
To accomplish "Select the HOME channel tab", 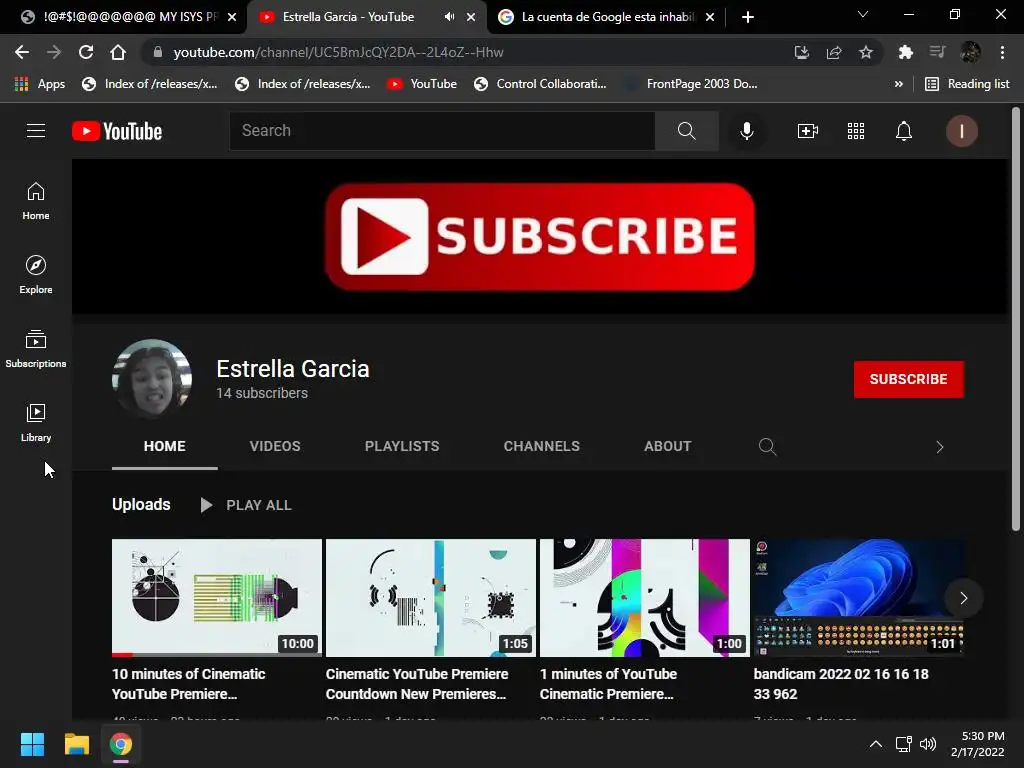I will pyautogui.click(x=165, y=447).
